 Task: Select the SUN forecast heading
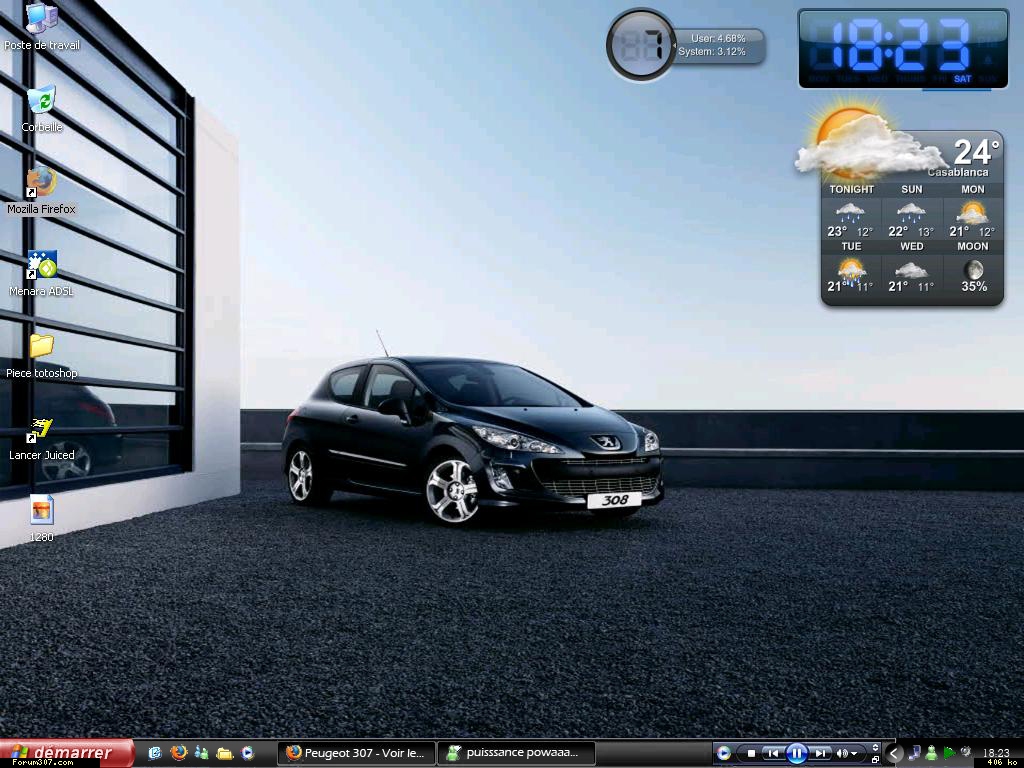pyautogui.click(x=912, y=189)
